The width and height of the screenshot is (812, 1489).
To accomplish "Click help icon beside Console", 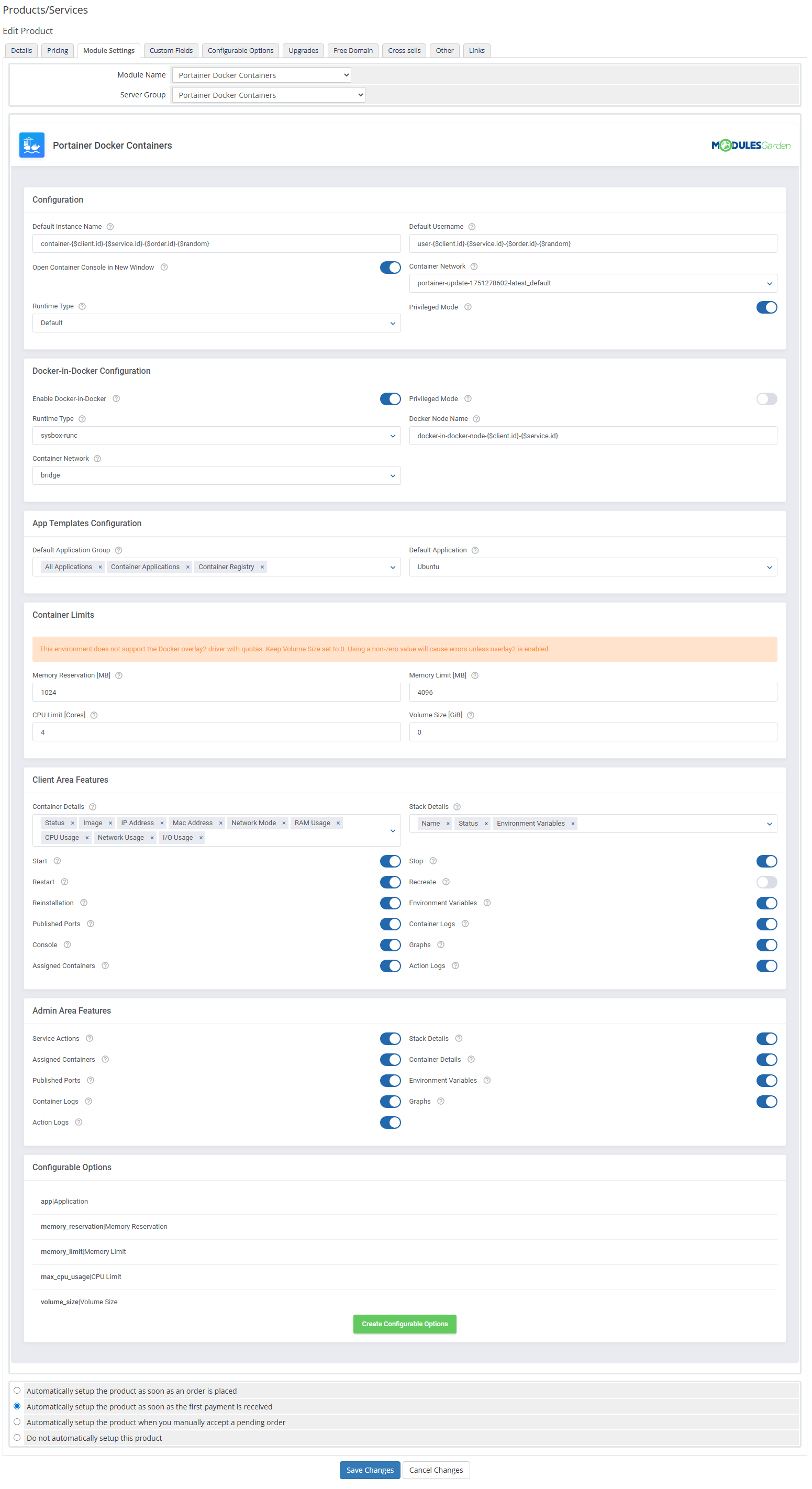I will (x=67, y=945).
